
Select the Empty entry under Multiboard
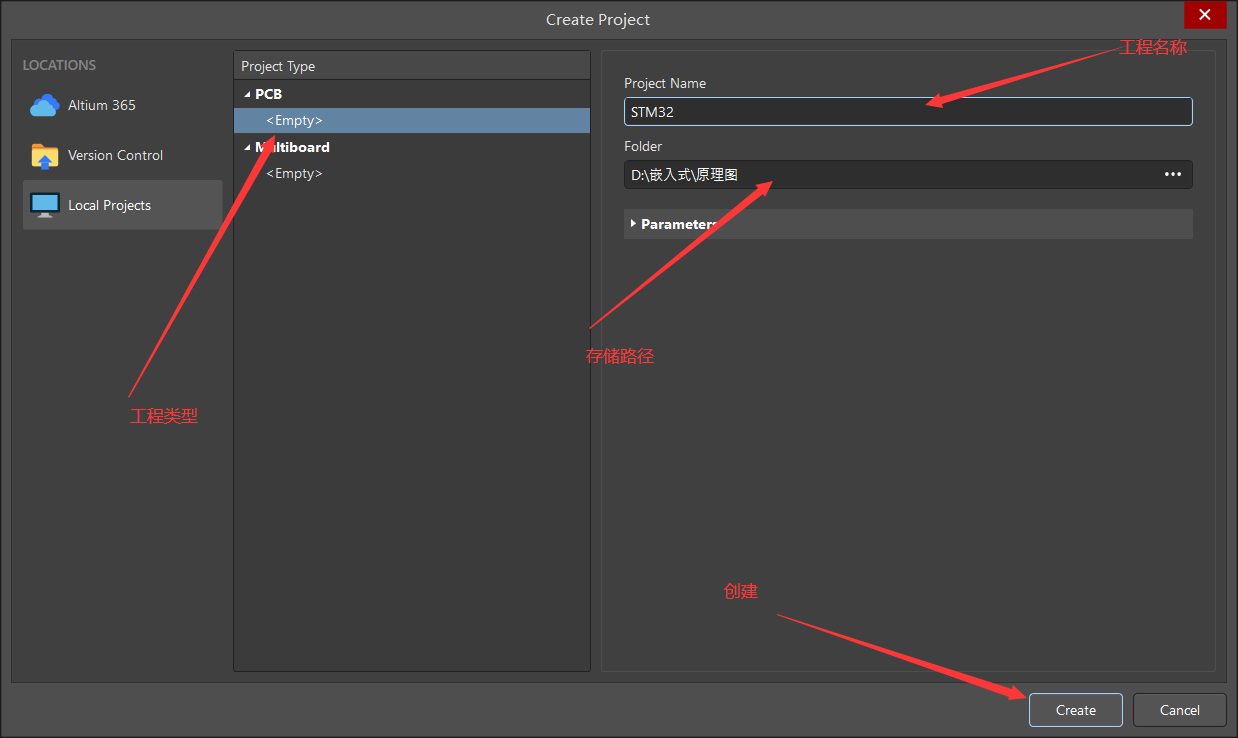click(x=412, y=173)
